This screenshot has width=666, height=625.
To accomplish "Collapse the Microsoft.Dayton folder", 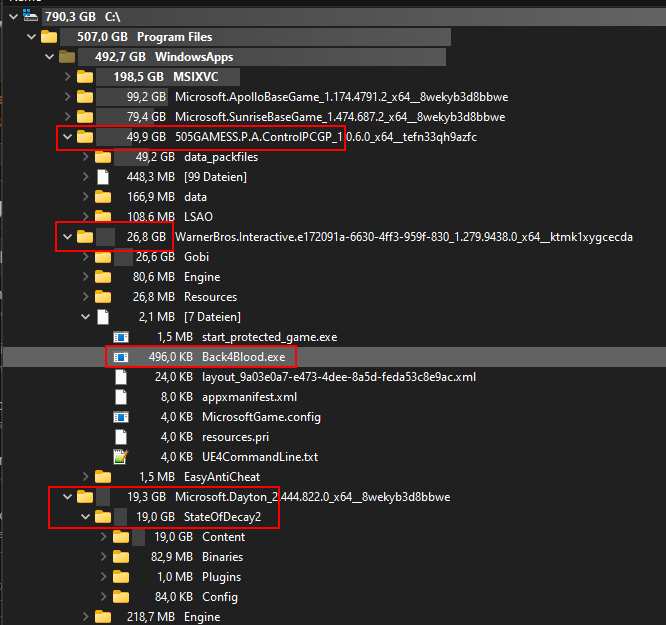I will click(68, 497).
